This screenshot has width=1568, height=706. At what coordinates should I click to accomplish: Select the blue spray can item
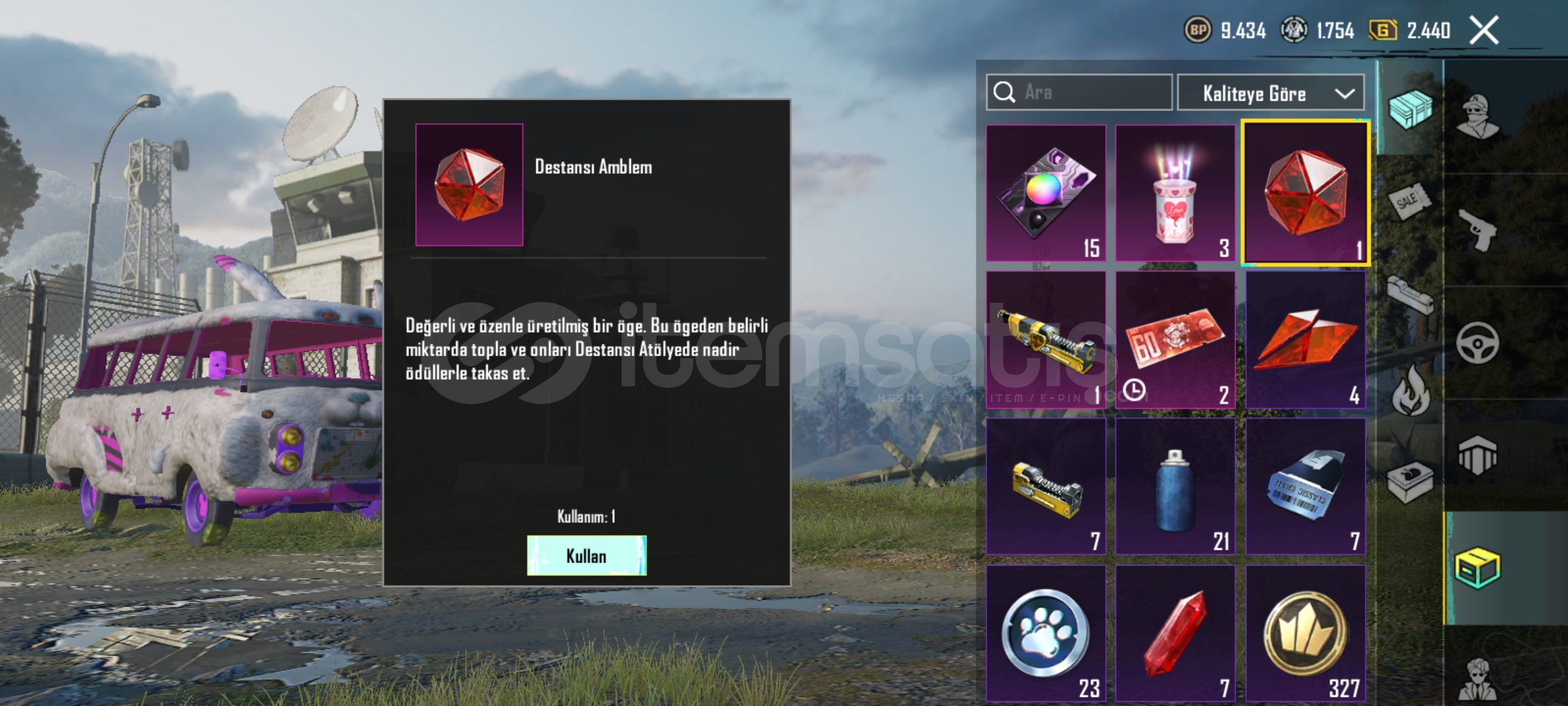(1175, 486)
